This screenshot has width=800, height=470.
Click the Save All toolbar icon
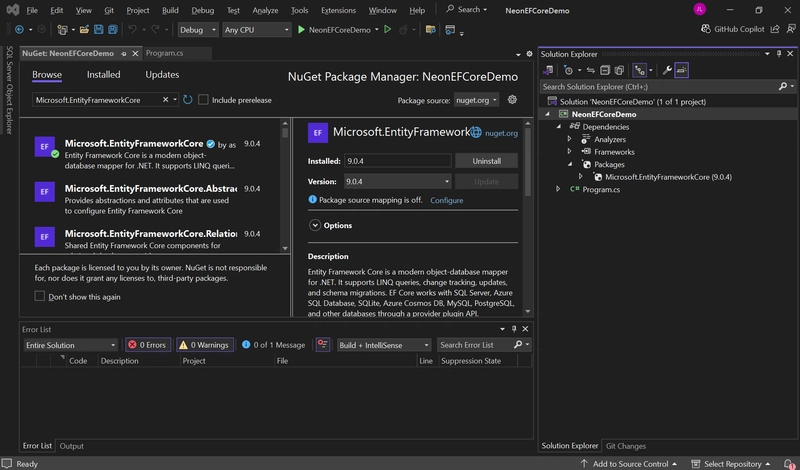click(113, 30)
